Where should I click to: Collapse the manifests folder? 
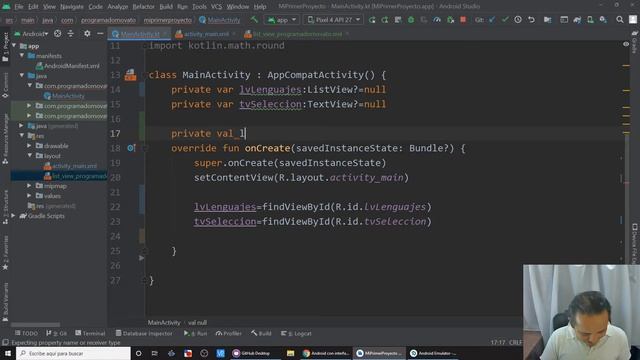click(22, 56)
